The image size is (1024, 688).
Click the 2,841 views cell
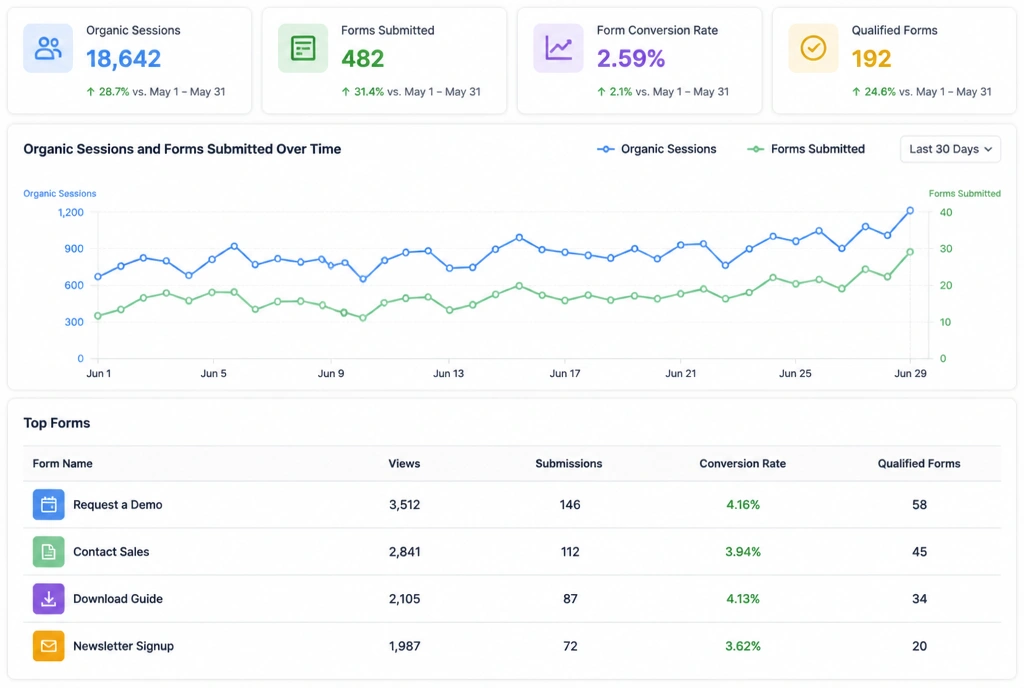[x=404, y=552]
